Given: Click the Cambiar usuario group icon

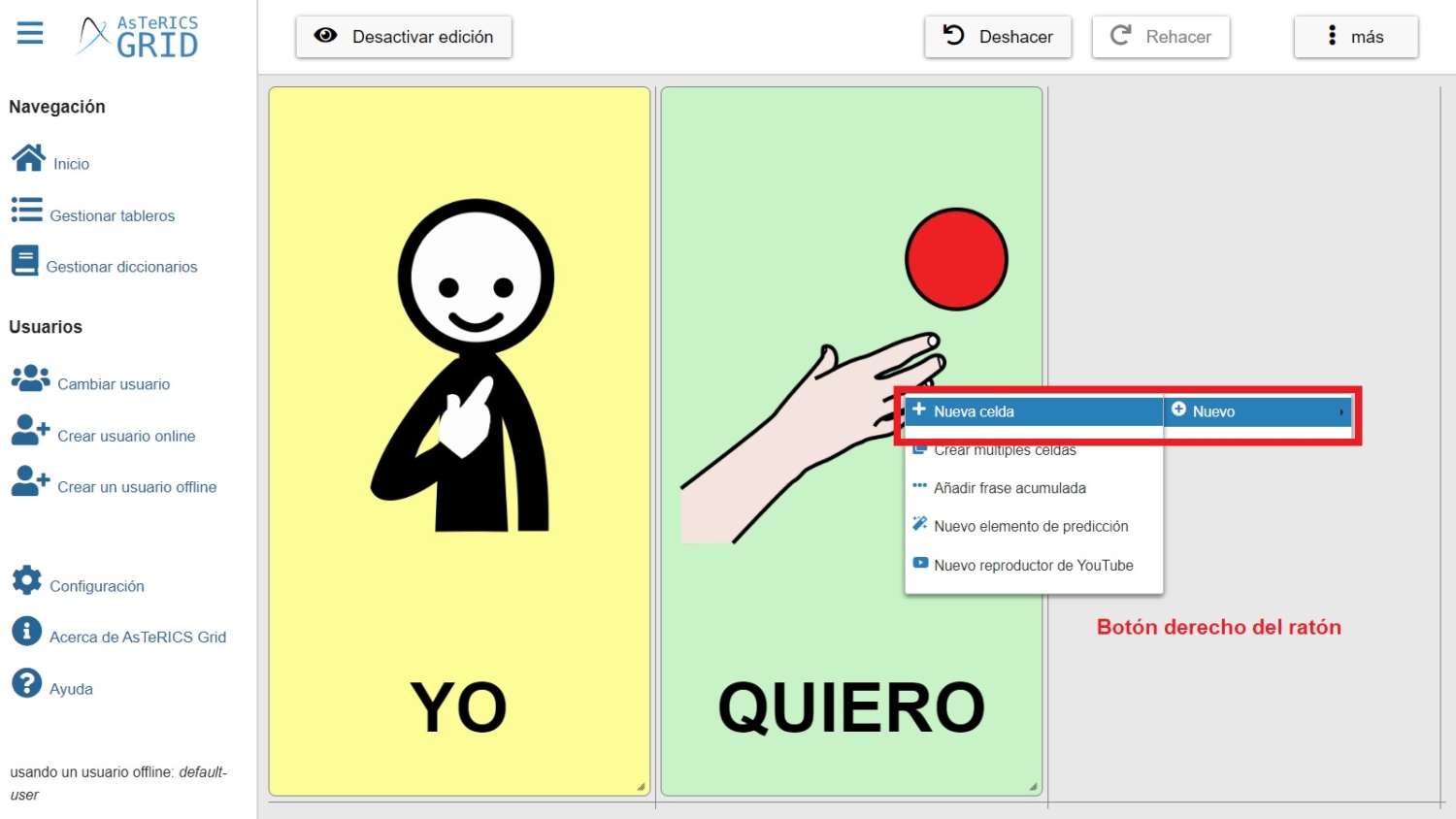Looking at the screenshot, I should (x=30, y=377).
